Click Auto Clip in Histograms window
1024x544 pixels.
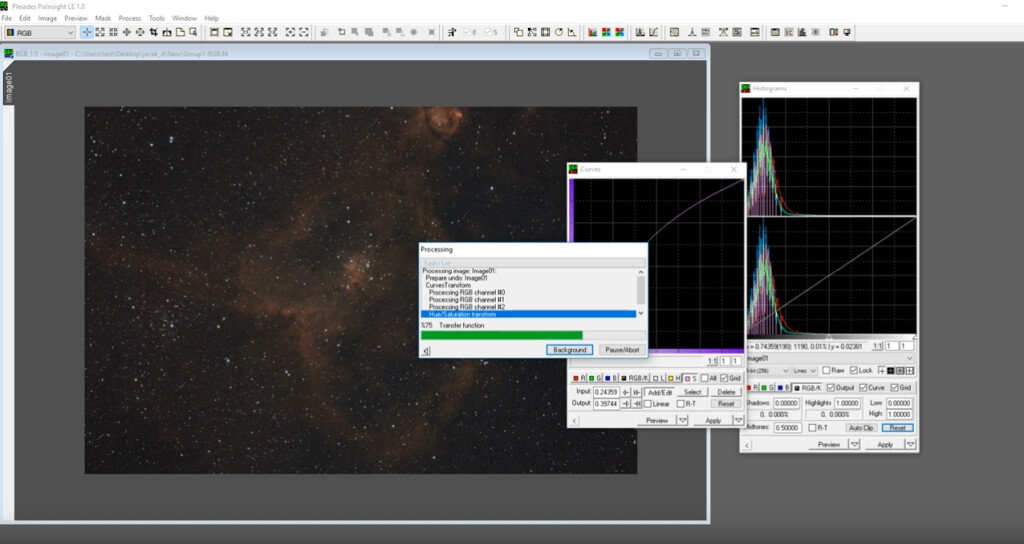tap(861, 428)
